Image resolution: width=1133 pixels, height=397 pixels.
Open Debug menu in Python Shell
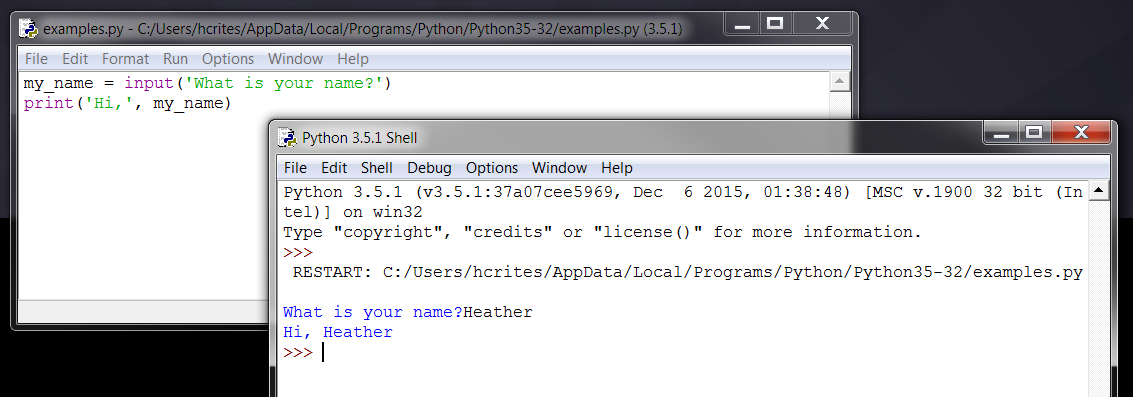pyautogui.click(x=429, y=168)
